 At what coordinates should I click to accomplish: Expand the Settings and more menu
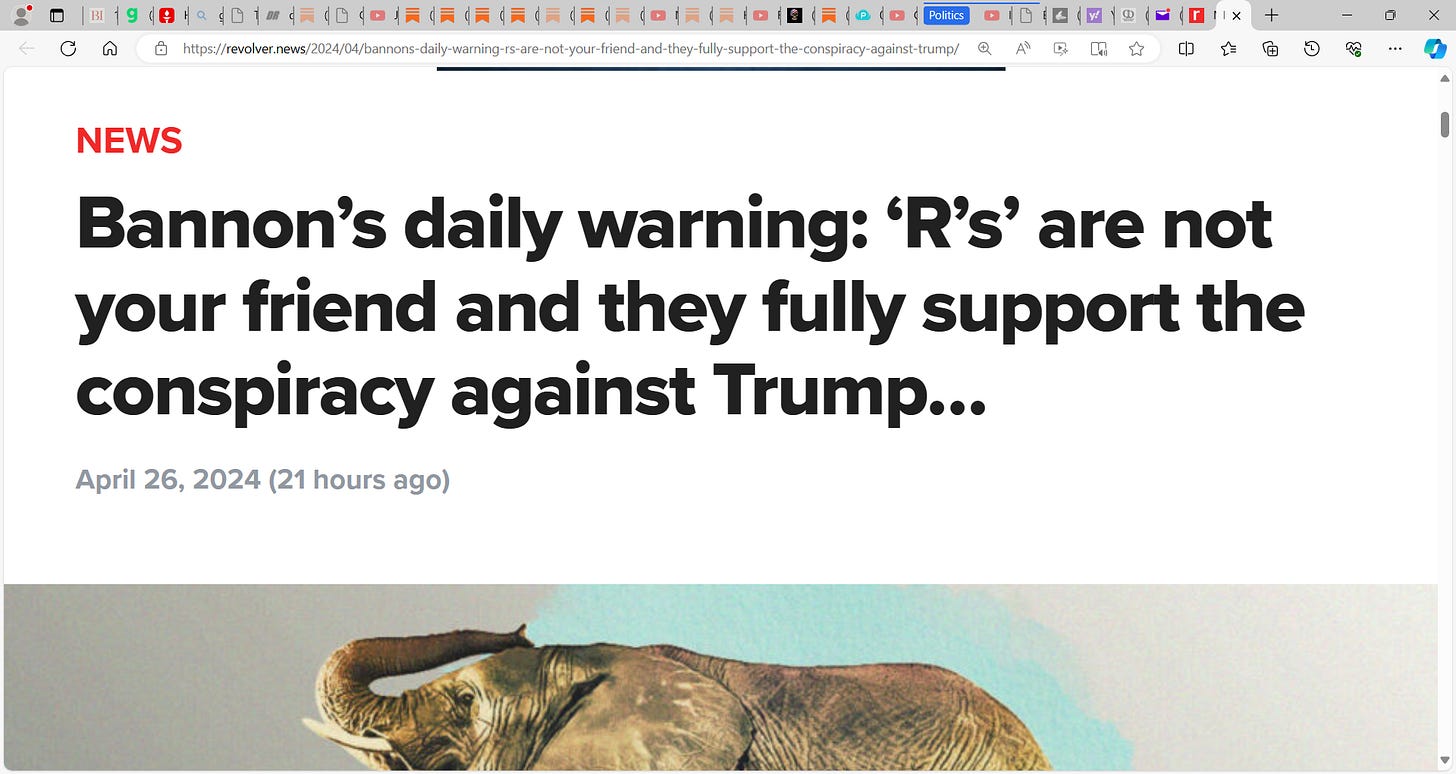pyautogui.click(x=1395, y=48)
